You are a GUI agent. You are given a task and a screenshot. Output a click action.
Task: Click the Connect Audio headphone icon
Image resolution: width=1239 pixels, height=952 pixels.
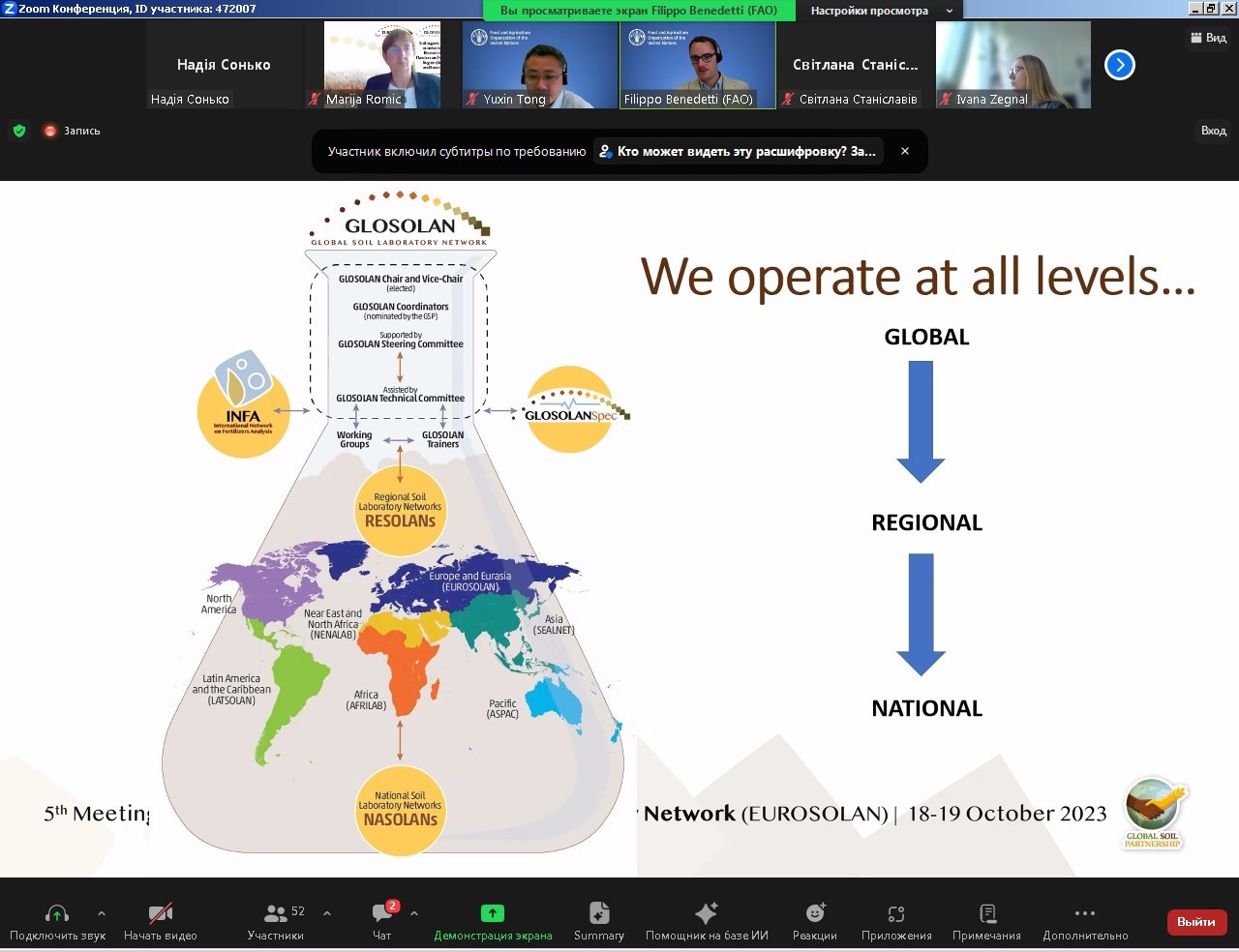pyautogui.click(x=57, y=913)
